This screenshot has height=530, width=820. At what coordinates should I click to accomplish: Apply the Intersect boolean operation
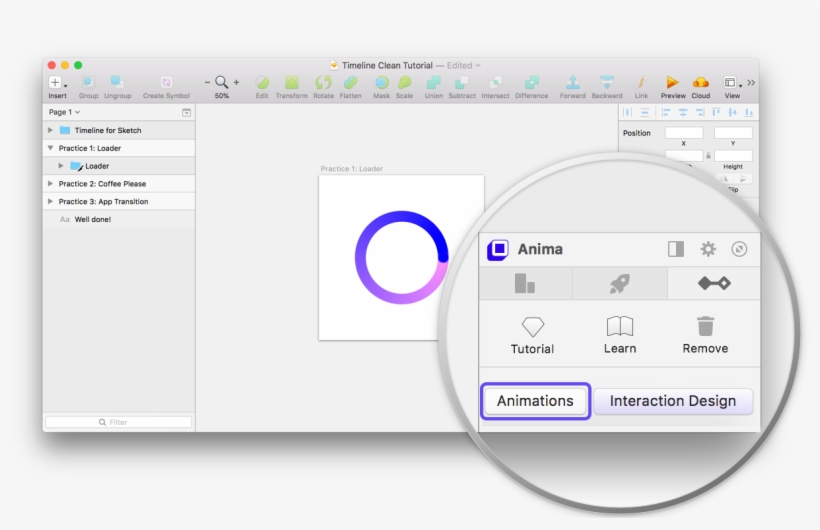[x=495, y=82]
